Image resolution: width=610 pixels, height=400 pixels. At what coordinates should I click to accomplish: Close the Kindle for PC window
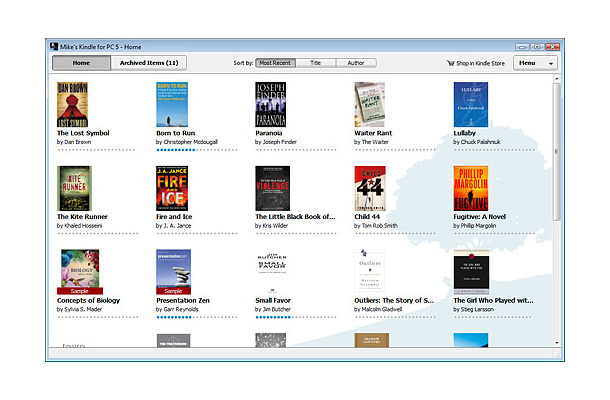tap(552, 47)
